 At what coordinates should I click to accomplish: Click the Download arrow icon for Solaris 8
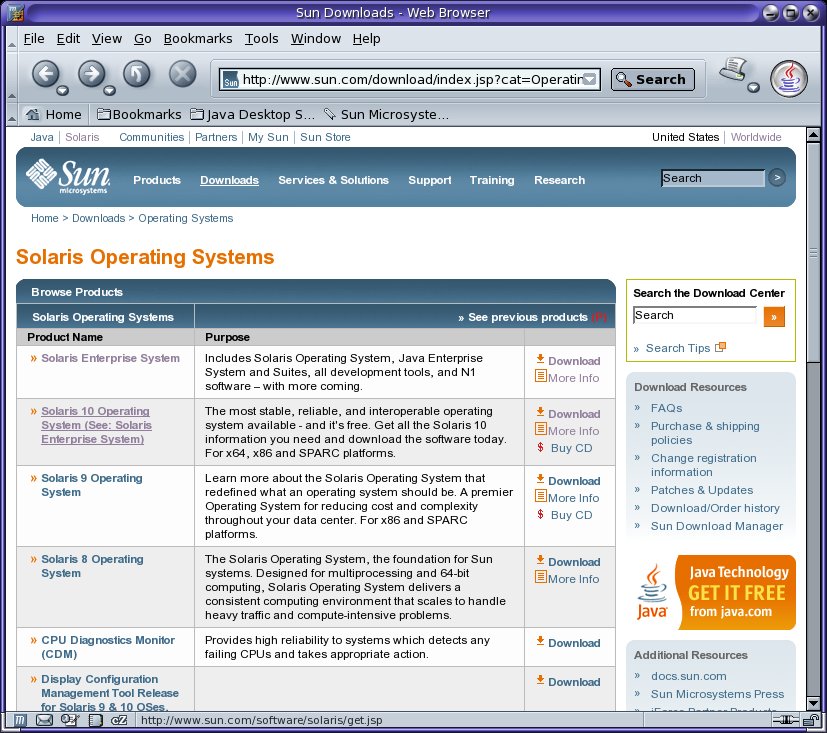pos(540,560)
